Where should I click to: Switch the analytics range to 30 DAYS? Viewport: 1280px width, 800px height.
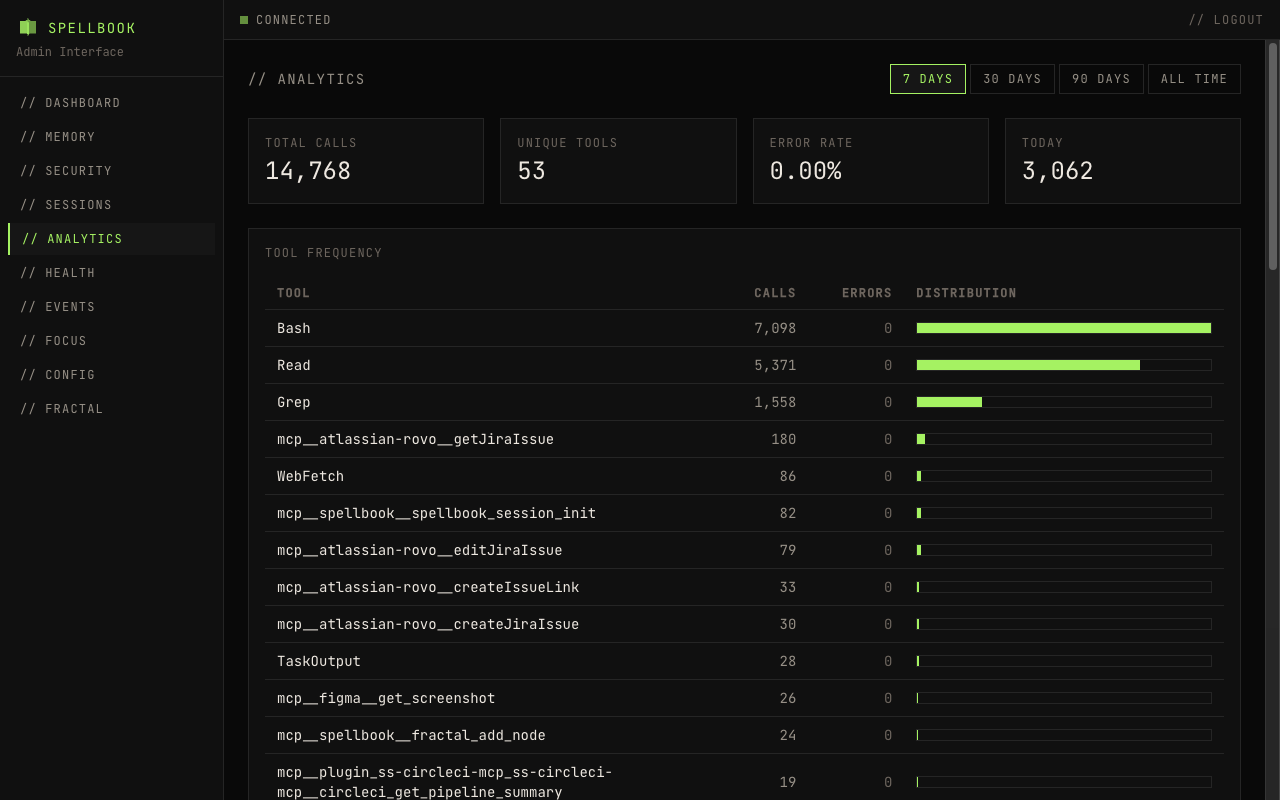tap(1012, 78)
